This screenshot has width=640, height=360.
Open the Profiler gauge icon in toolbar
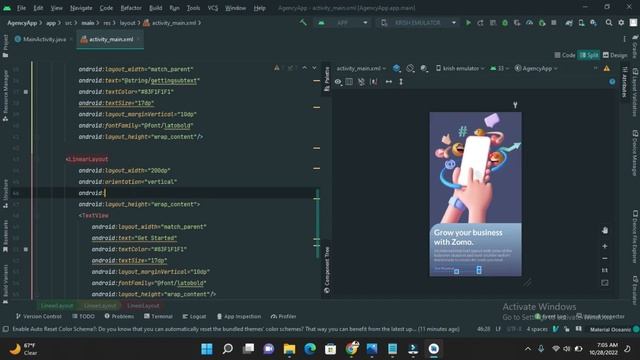pyautogui.click(x=529, y=23)
